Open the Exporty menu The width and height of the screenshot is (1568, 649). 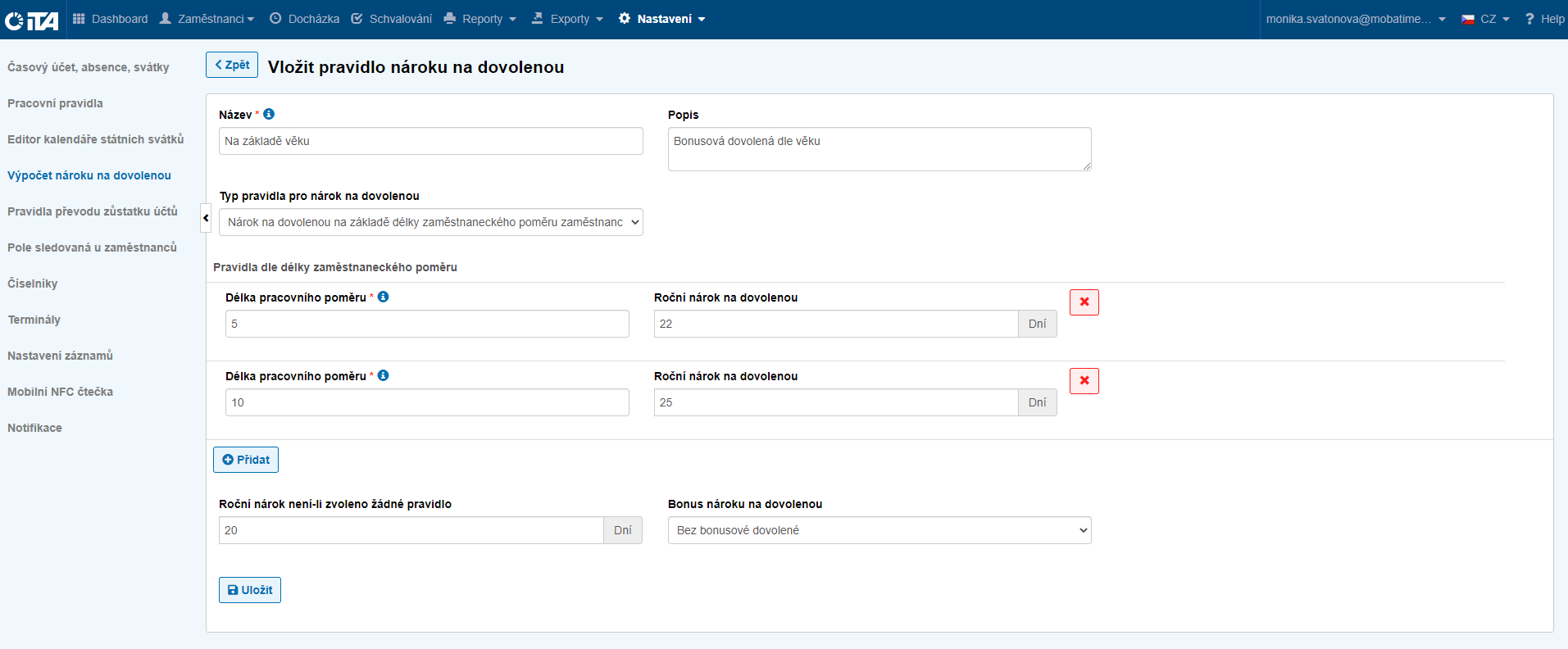point(567,19)
